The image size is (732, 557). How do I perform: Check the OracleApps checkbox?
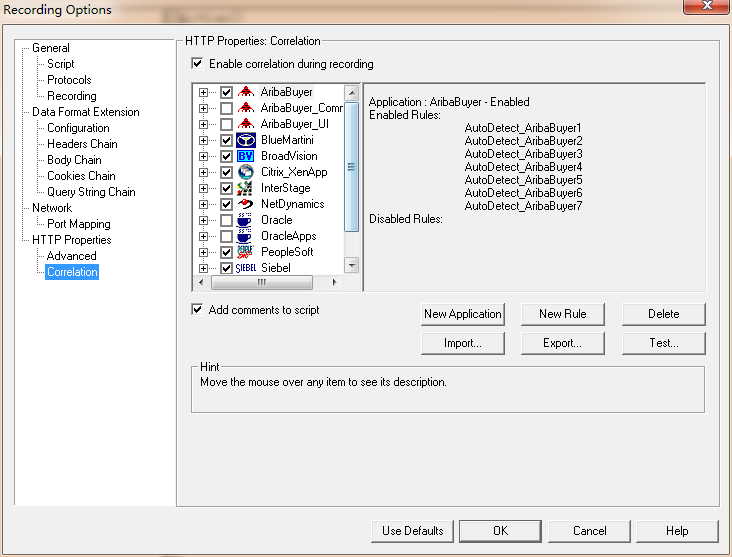pos(226,236)
